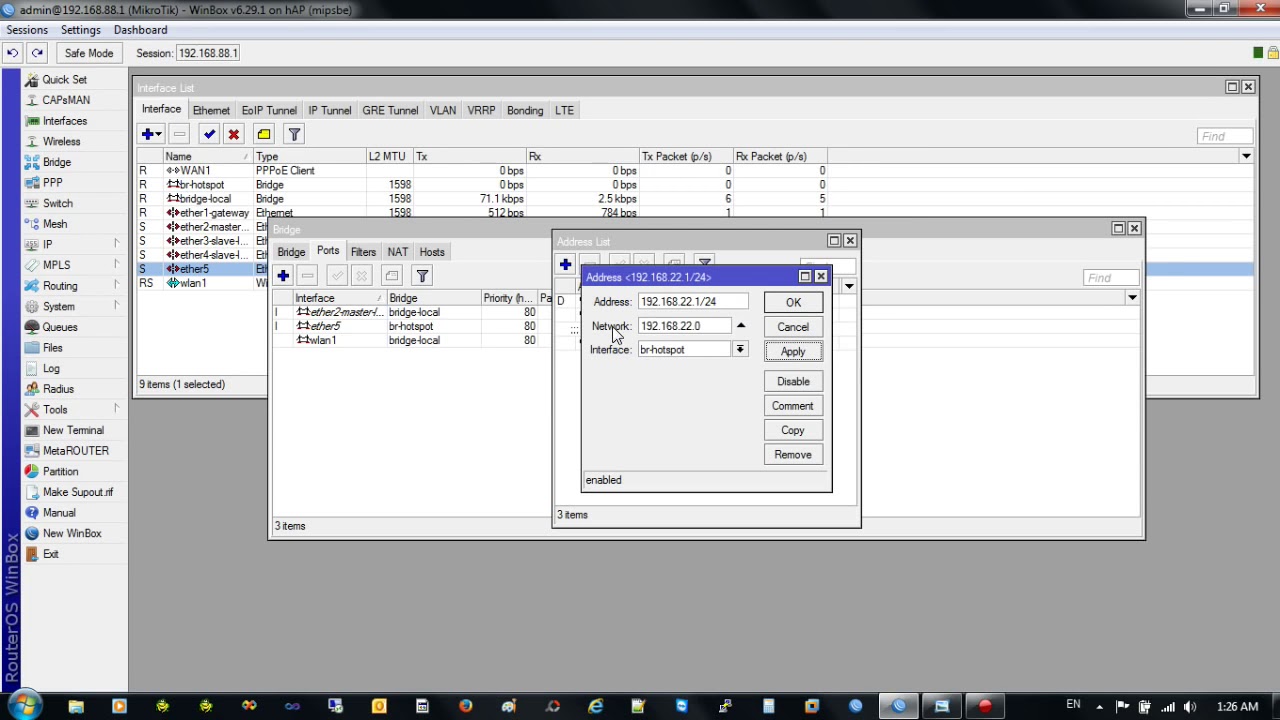Click undo arrow in toolbar
Viewport: 1280px width, 720px height.
(13, 53)
